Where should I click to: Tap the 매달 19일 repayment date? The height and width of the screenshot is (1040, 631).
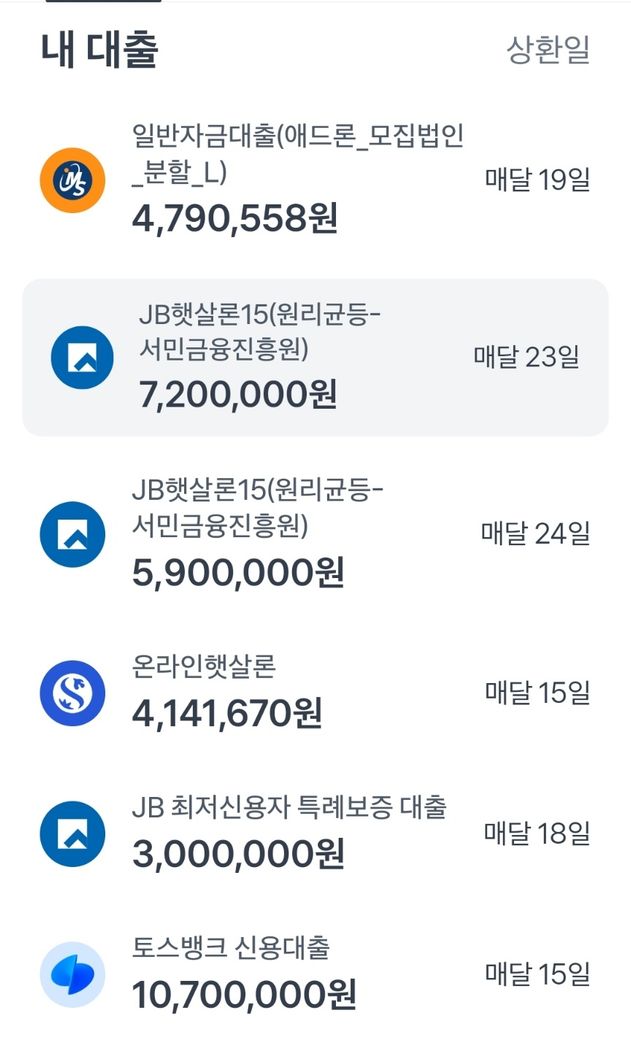coord(537,180)
